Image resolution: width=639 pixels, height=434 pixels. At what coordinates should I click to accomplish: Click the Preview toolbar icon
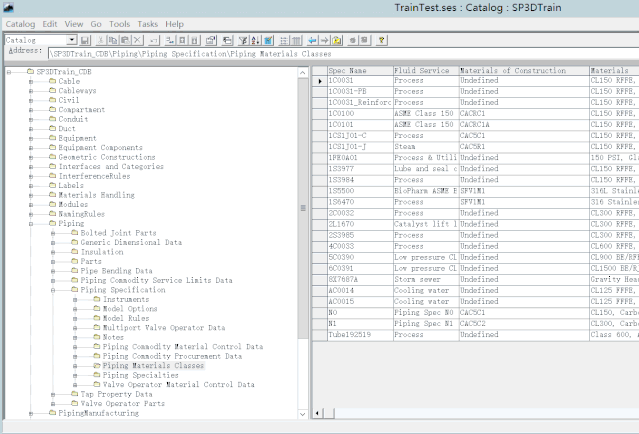(227, 40)
